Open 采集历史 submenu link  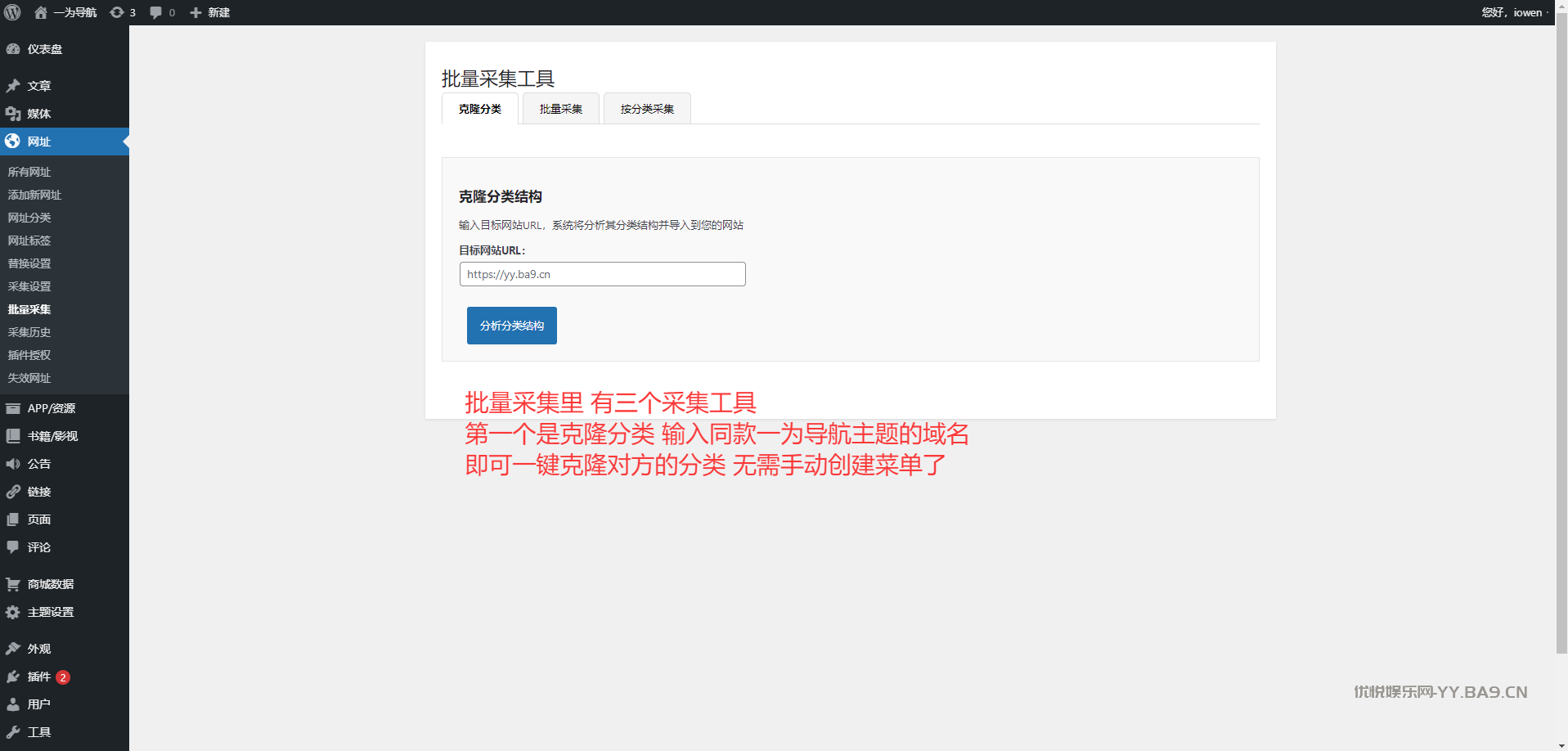(x=29, y=332)
